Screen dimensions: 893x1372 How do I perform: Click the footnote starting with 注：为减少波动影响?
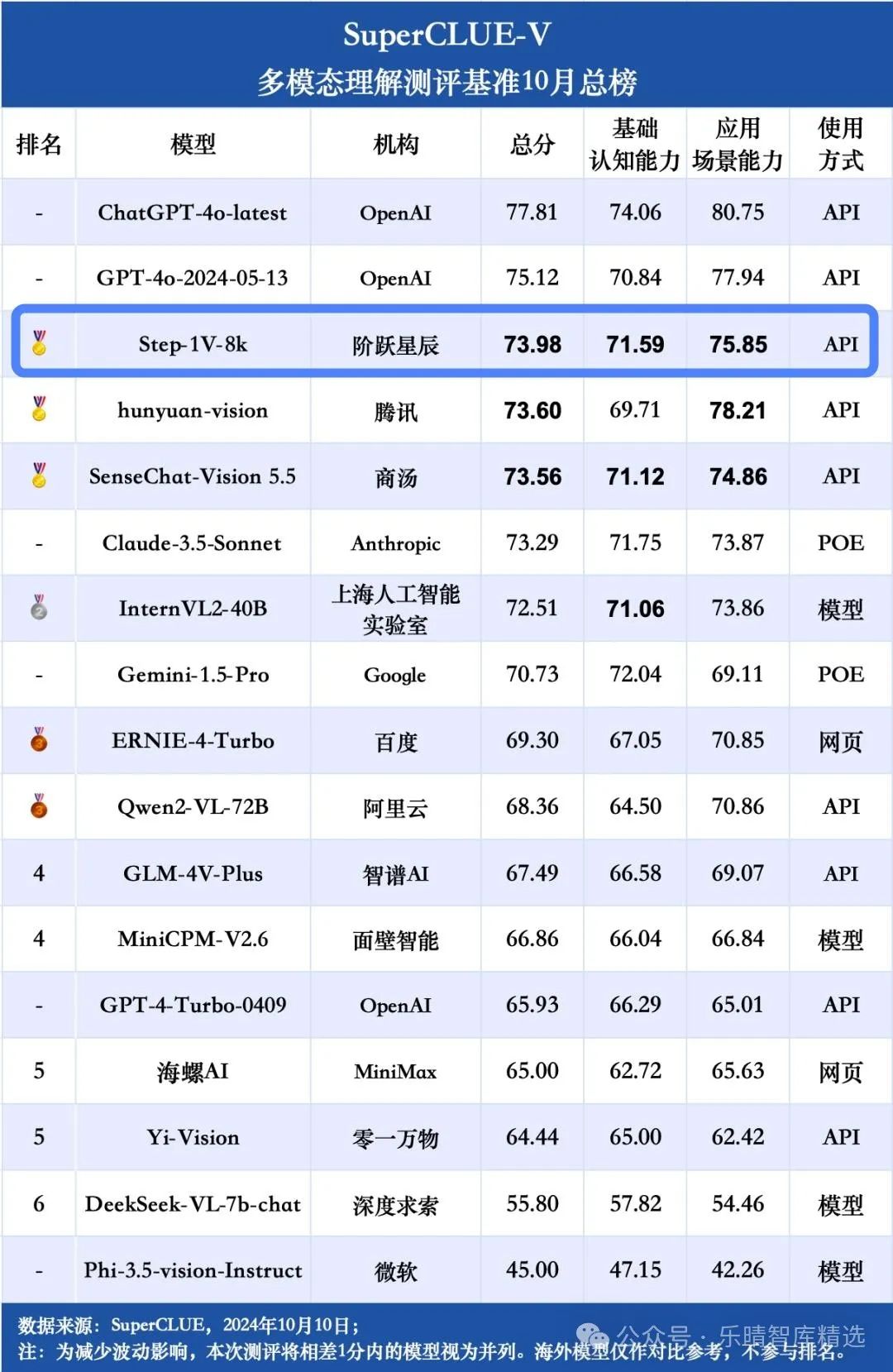[434, 1352]
